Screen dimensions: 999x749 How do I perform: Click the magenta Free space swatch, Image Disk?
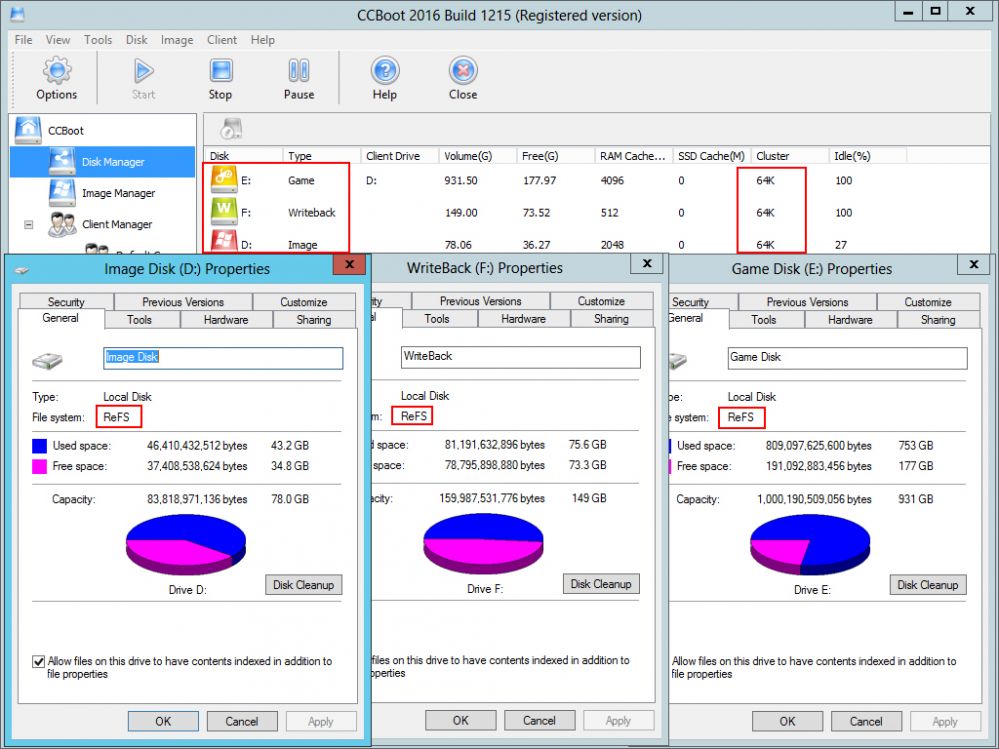tap(40, 466)
